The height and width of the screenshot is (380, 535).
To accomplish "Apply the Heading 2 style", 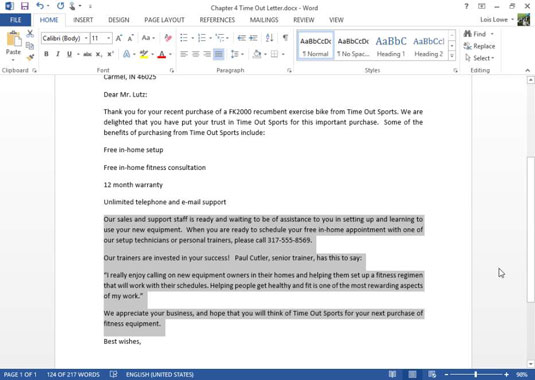I will point(429,46).
